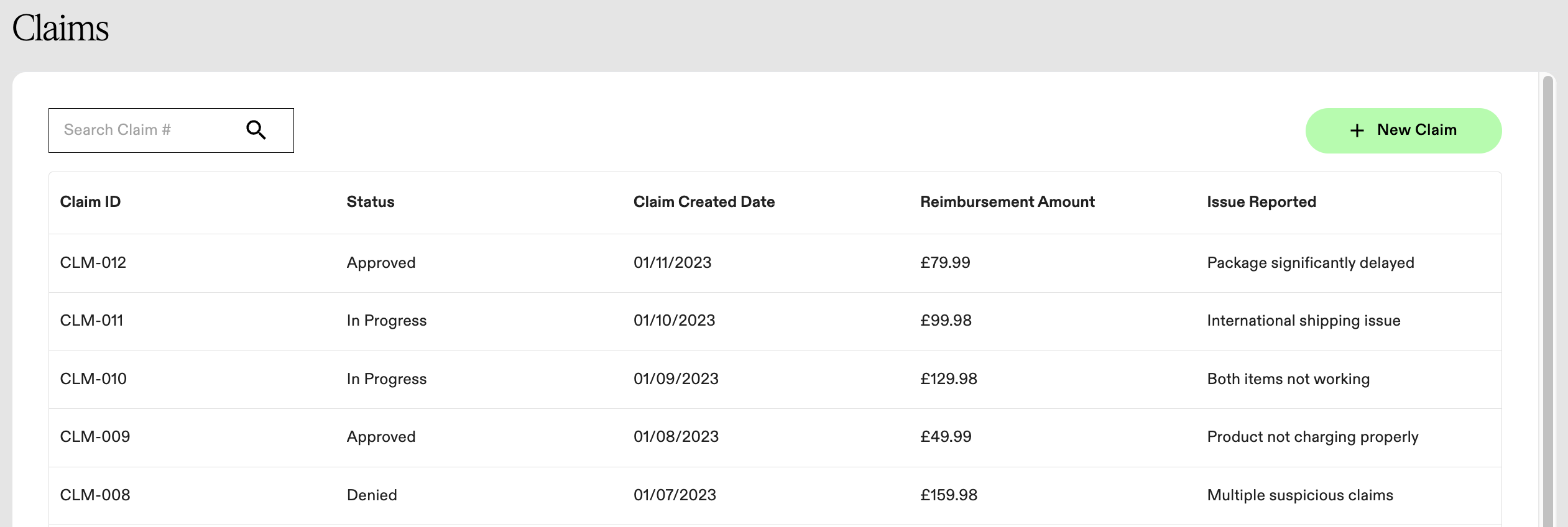Screen dimensions: 1568x527
Task: Click the plus icon on New Claim
Action: coord(1357,131)
